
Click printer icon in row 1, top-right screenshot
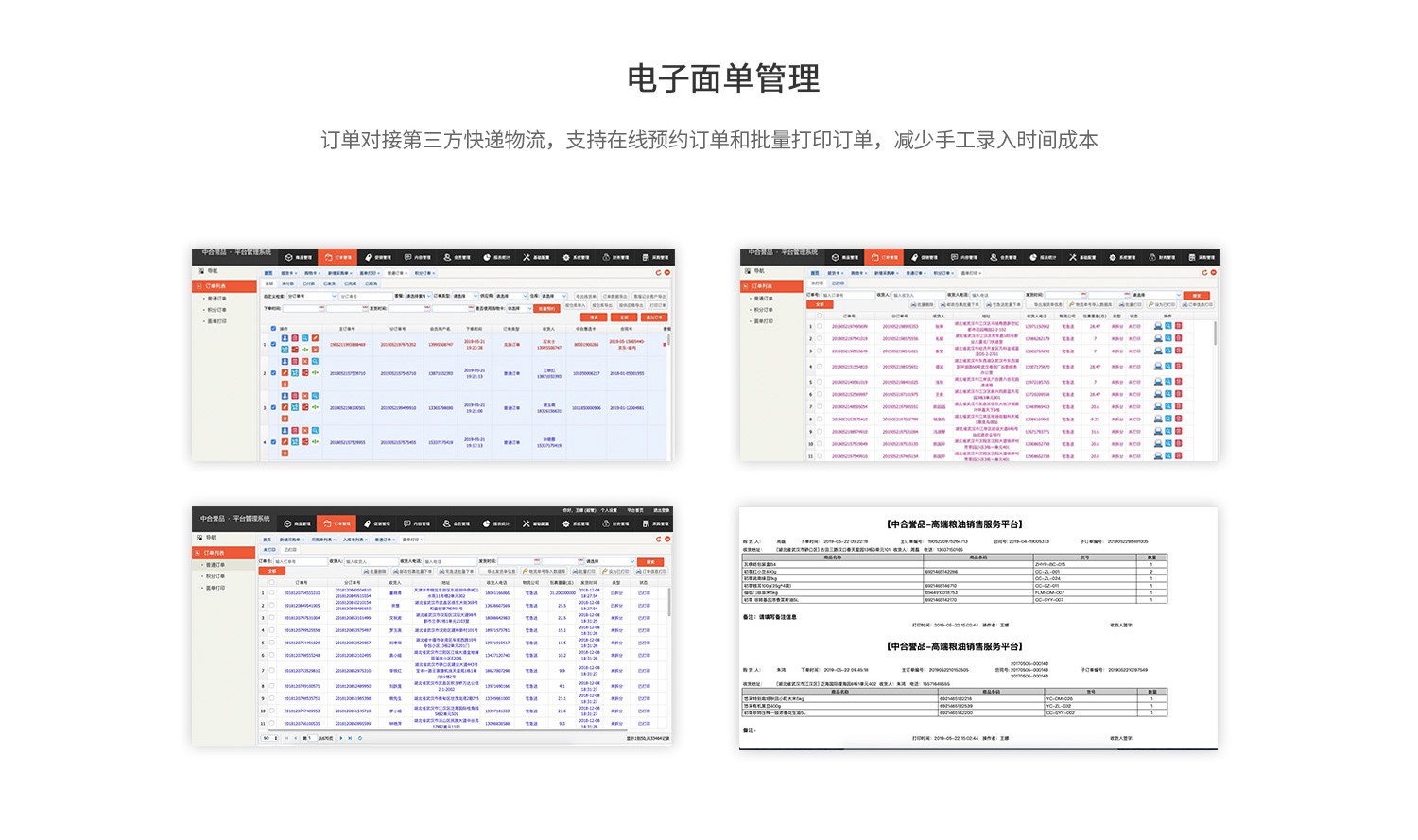(x=1158, y=326)
